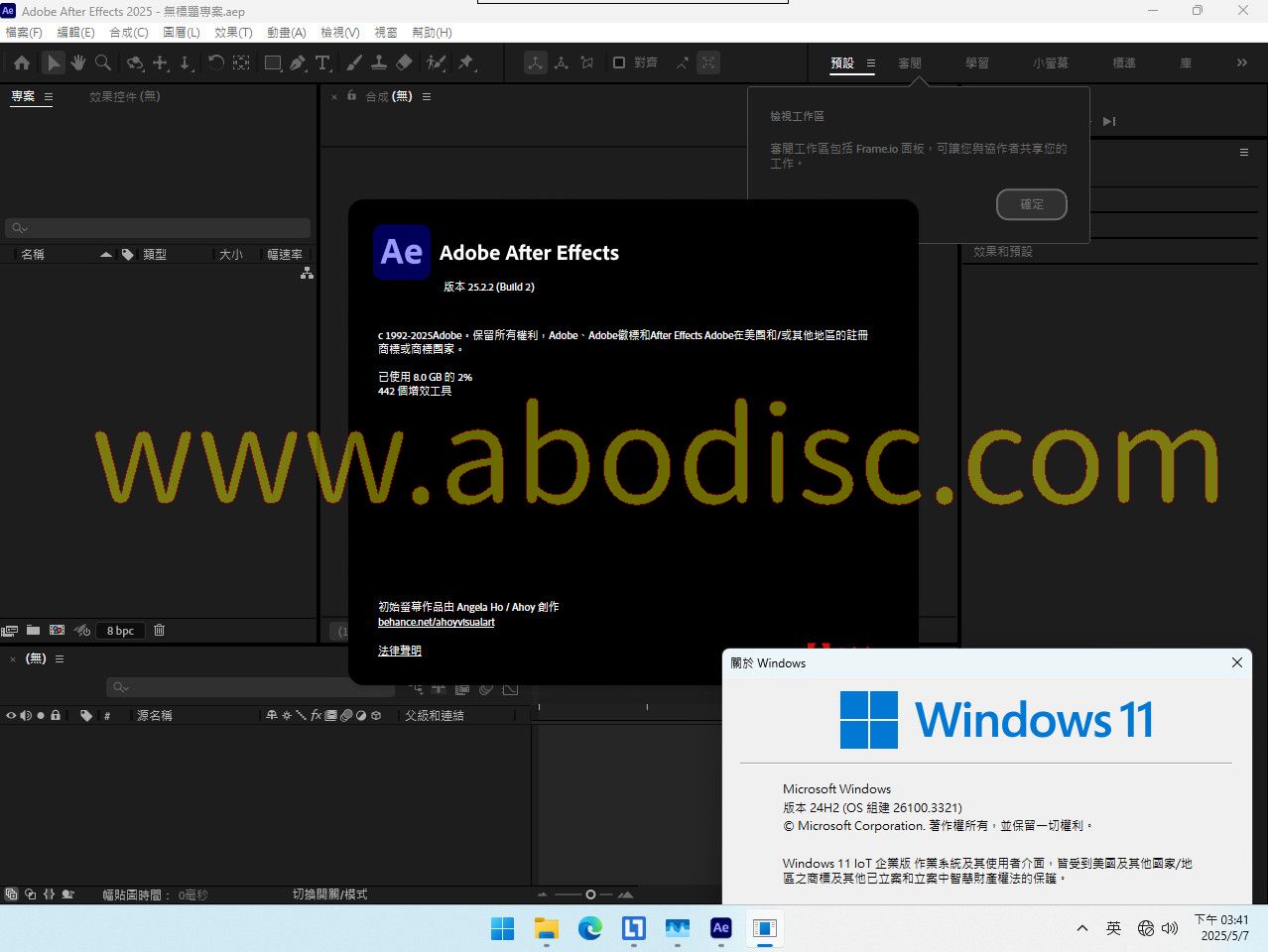Confirm the workspace tooltip with 確定
1268x952 pixels.
point(1032,204)
